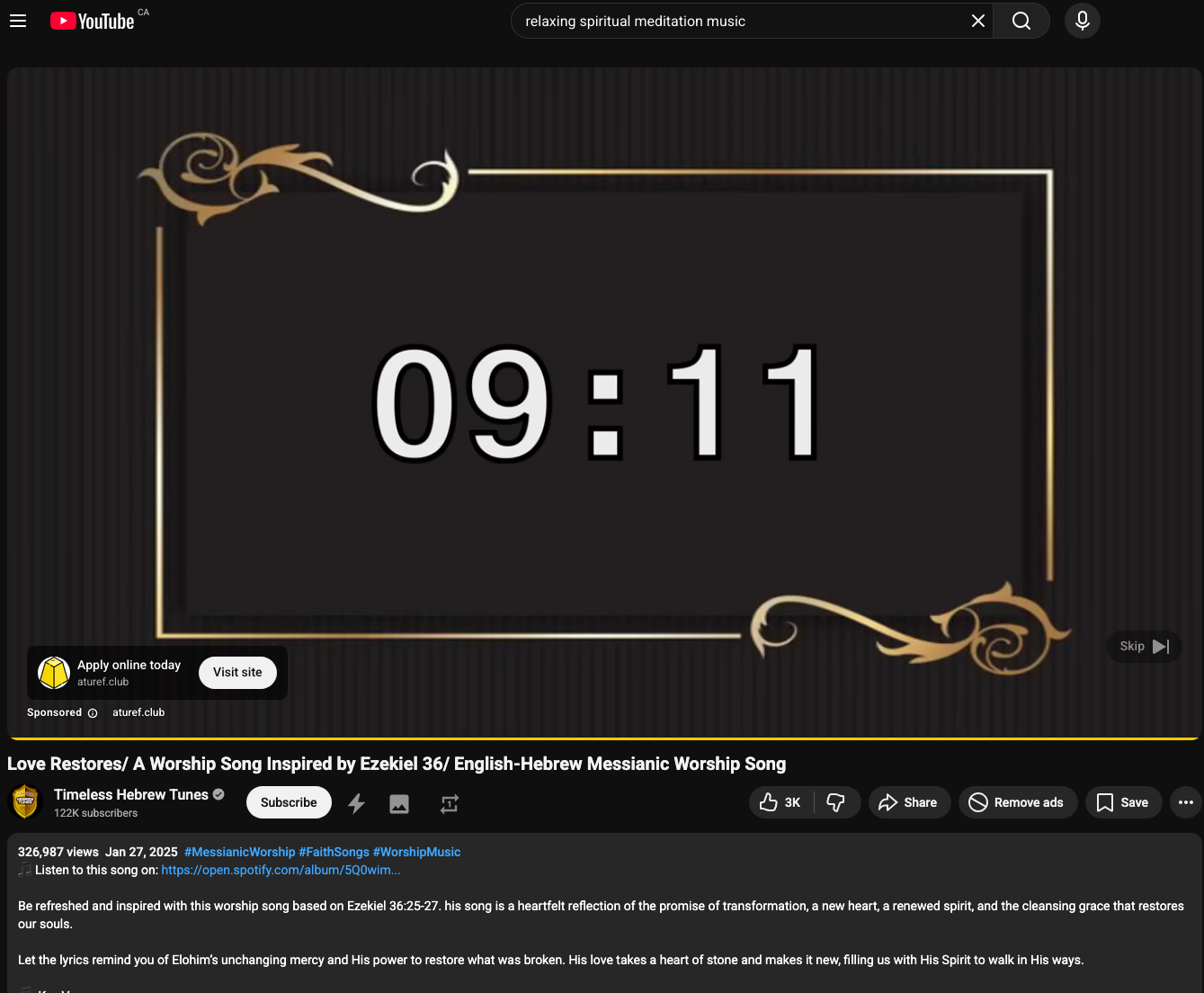Toggle the loop repeat icon
Screen dimensions: 1204x993
[x=450, y=803]
